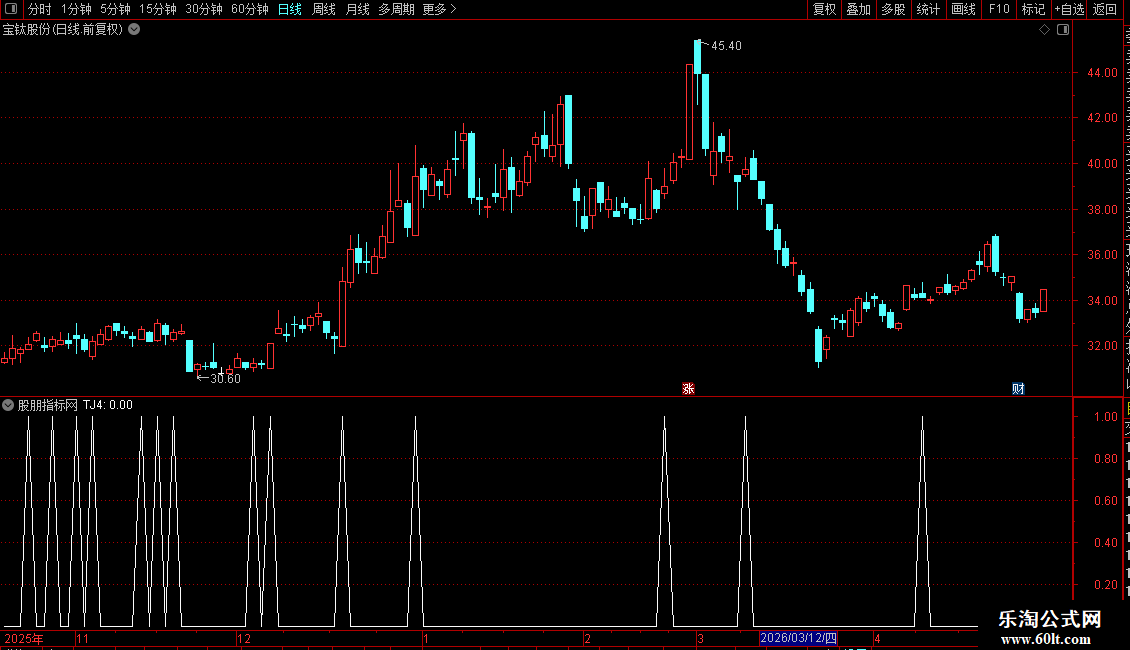Click the 36.00 price axis label
Viewport: 1130px width, 650px height.
click(1103, 254)
